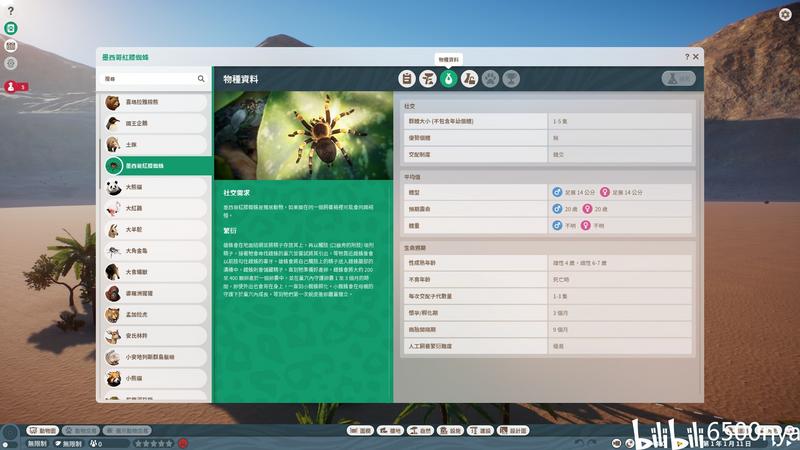Open the 設施 facilities build tab
Viewport: 800px width, 450px height.
pyautogui.click(x=451, y=431)
